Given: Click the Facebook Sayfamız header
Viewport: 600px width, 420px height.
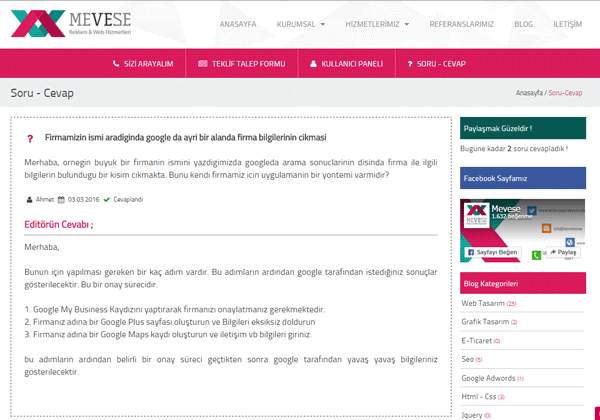Looking at the screenshot, I should pos(523,178).
